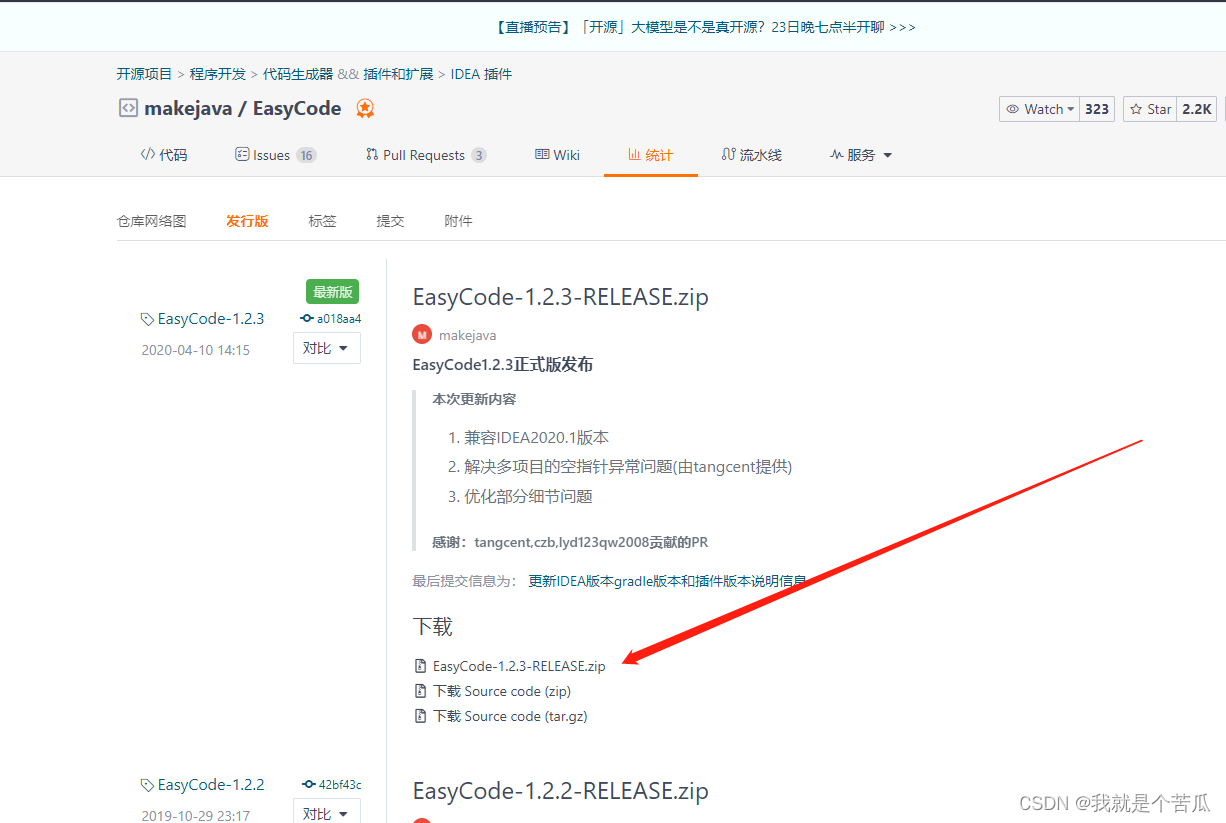Select the 代码 tab icon
This screenshot has height=823, width=1226.
(148, 154)
